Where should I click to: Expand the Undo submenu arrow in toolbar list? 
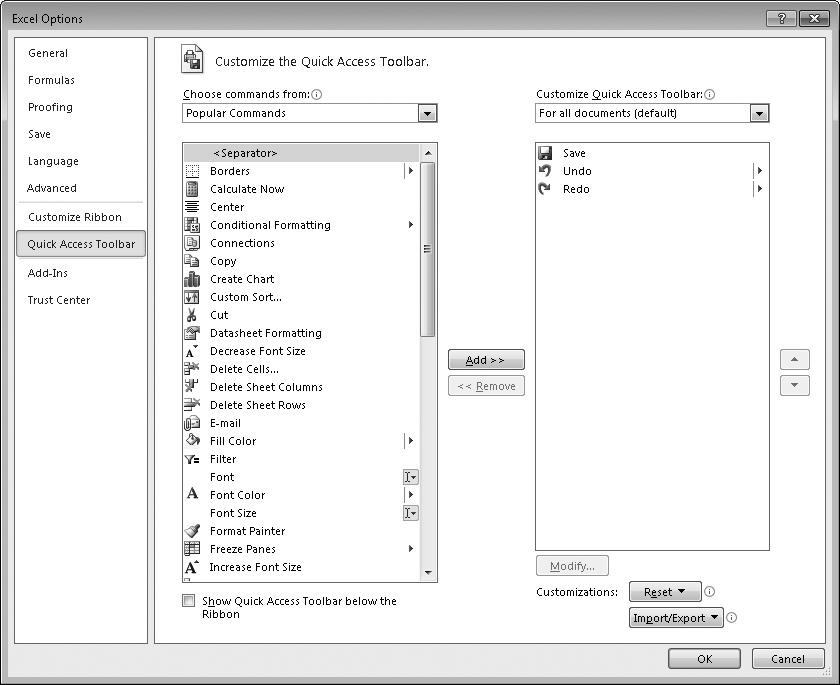pyautogui.click(x=759, y=171)
